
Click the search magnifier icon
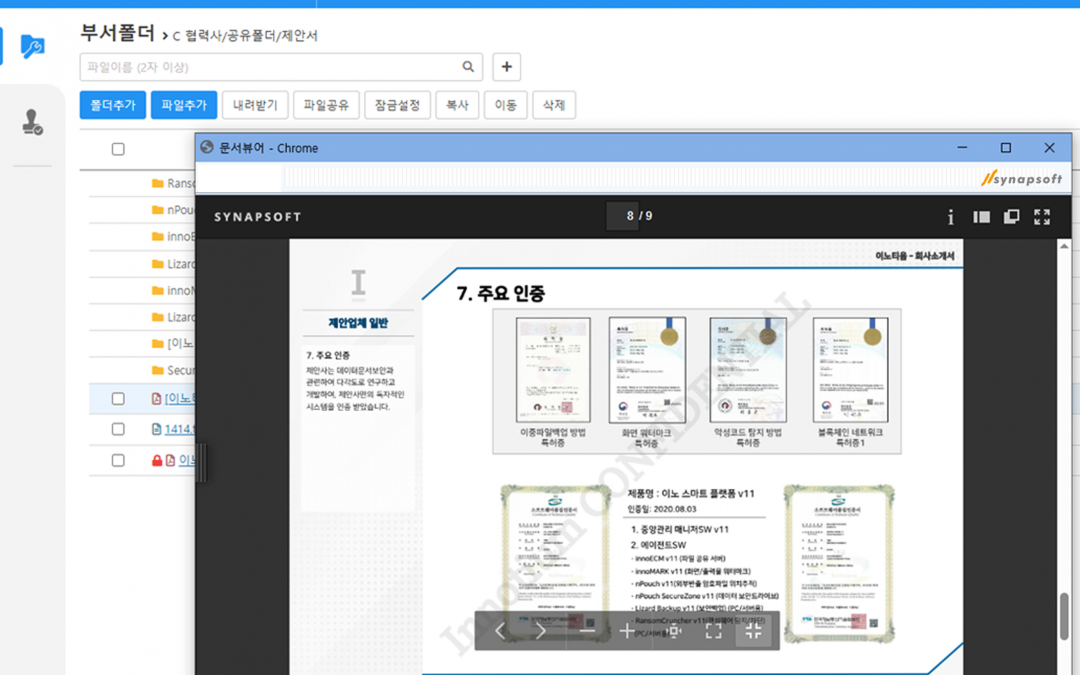pos(468,67)
